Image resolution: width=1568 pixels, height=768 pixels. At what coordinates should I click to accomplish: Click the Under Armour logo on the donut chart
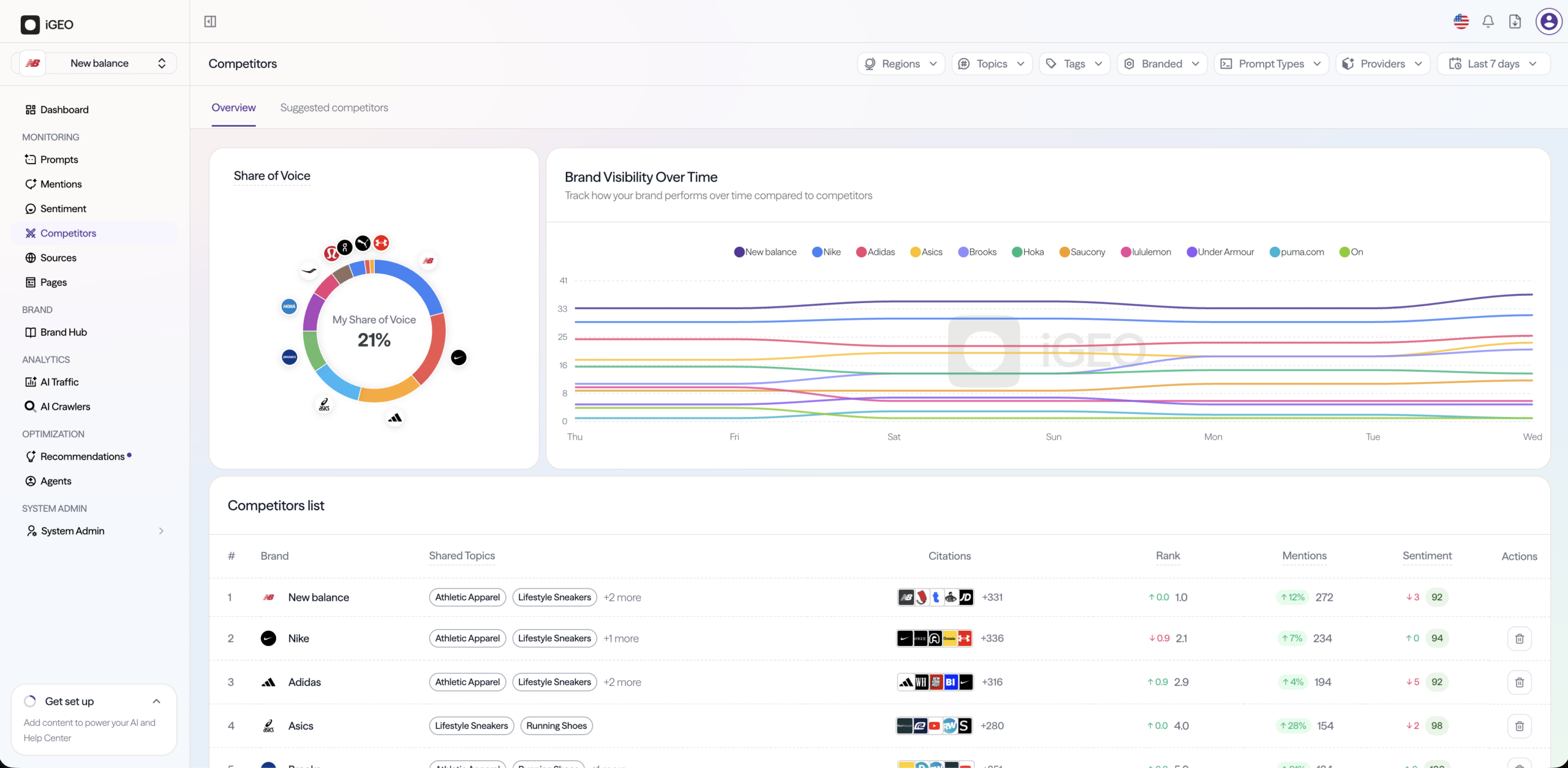pyautogui.click(x=381, y=243)
